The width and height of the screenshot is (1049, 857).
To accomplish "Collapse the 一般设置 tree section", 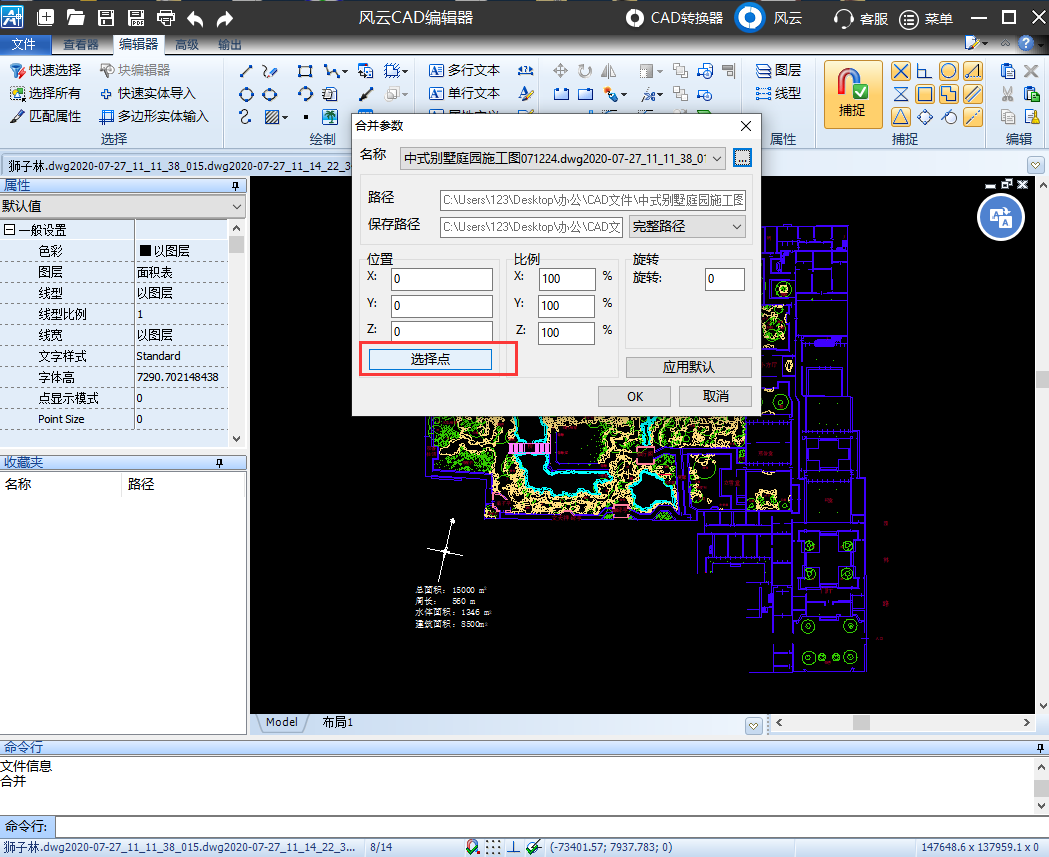I will point(9,230).
